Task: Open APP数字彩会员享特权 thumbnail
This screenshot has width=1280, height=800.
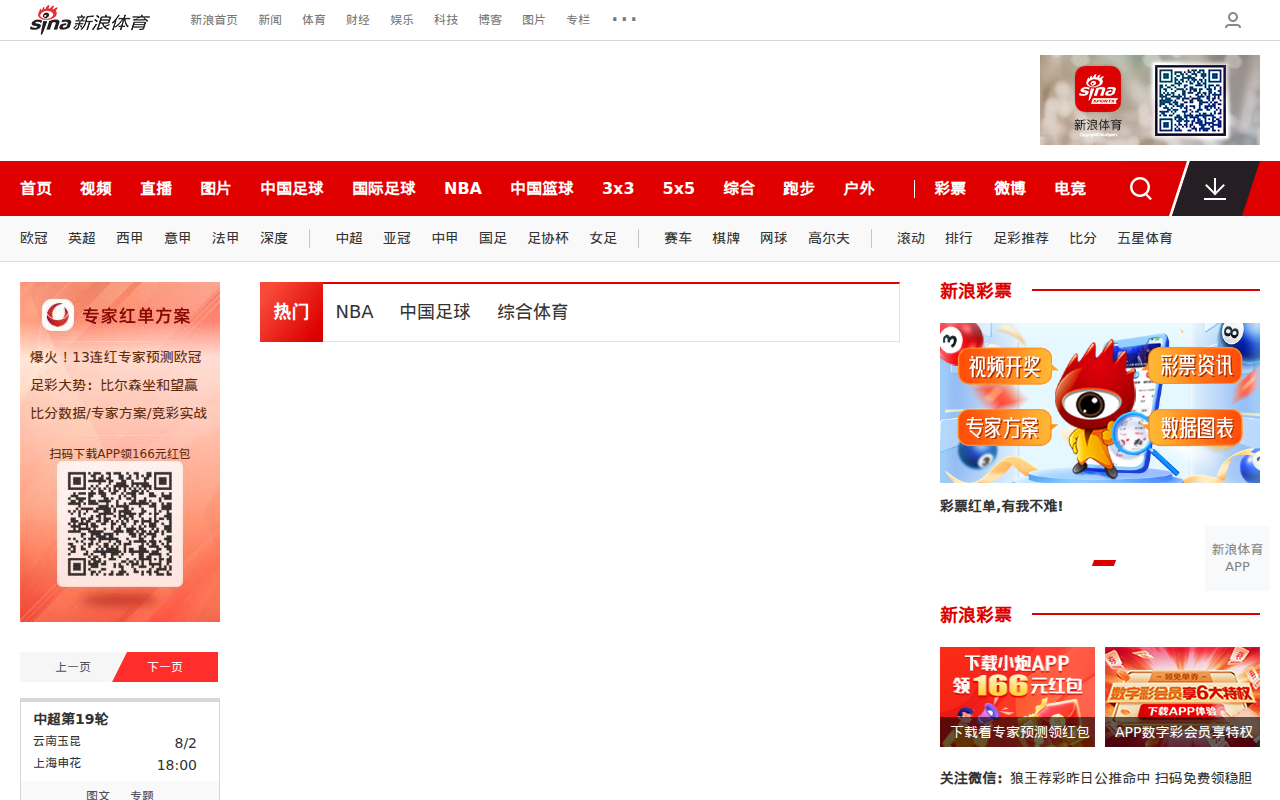Action: coord(1182,697)
